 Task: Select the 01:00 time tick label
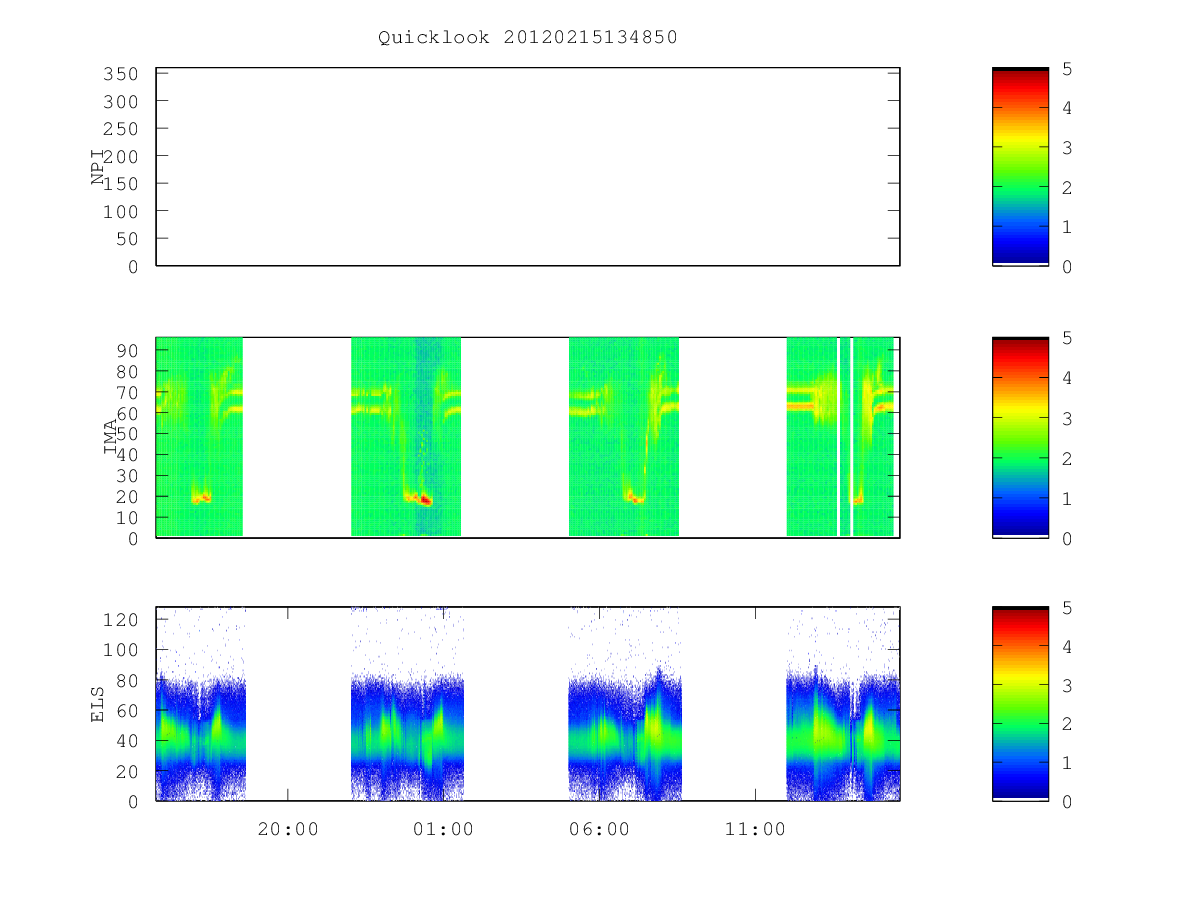click(443, 829)
